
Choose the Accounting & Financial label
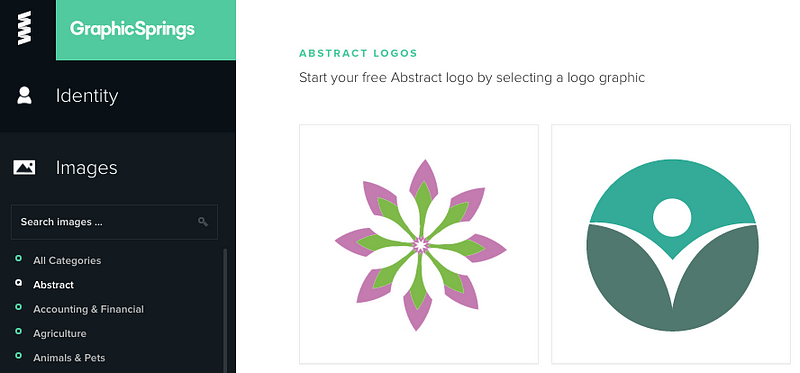[x=88, y=309]
